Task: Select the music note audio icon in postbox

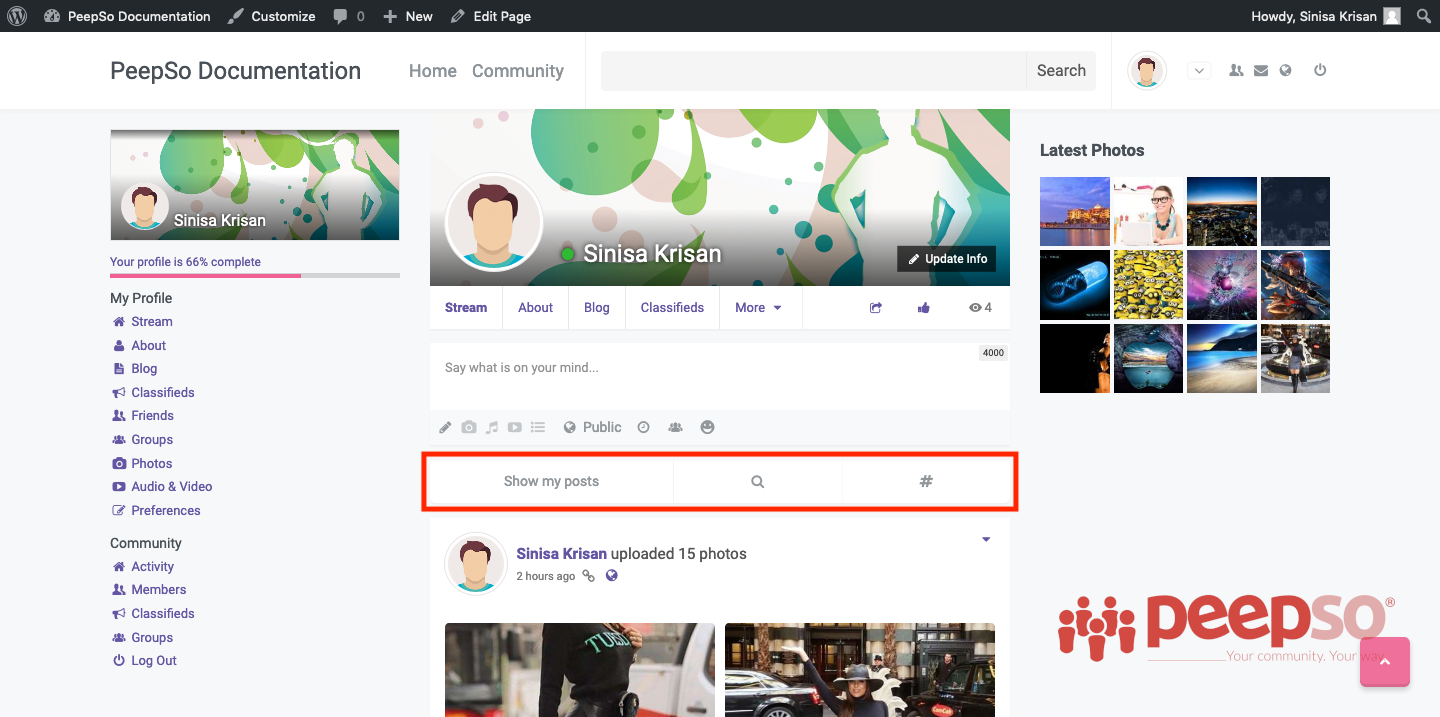Action: click(x=492, y=427)
